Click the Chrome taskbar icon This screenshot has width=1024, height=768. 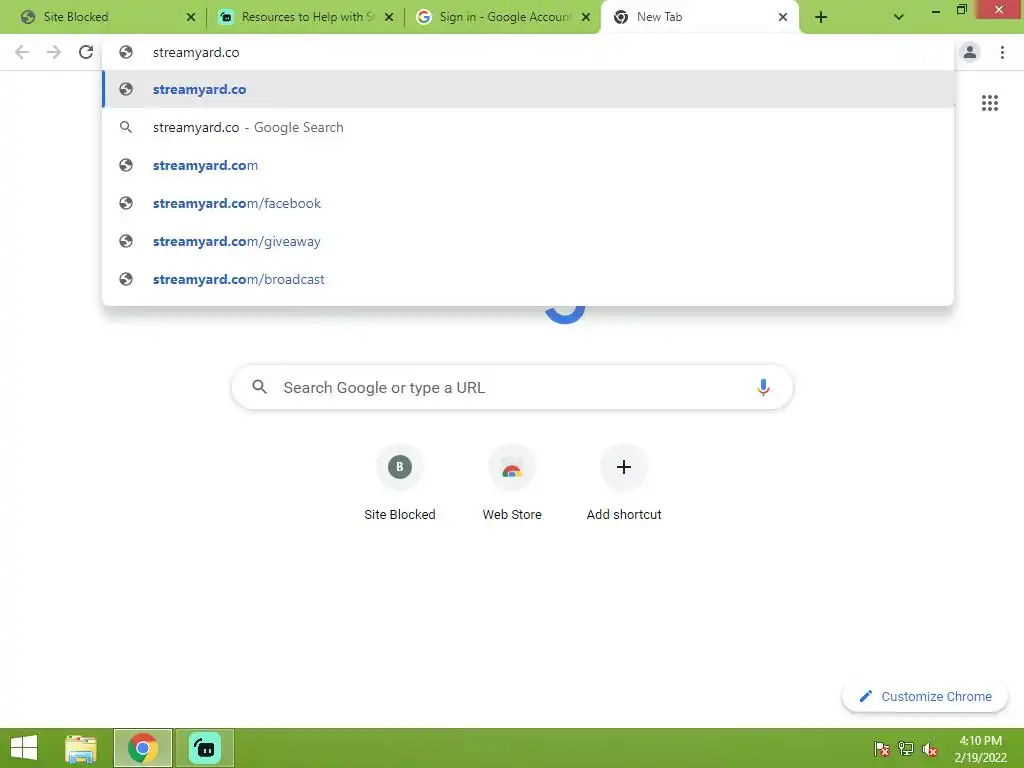pyautogui.click(x=143, y=748)
